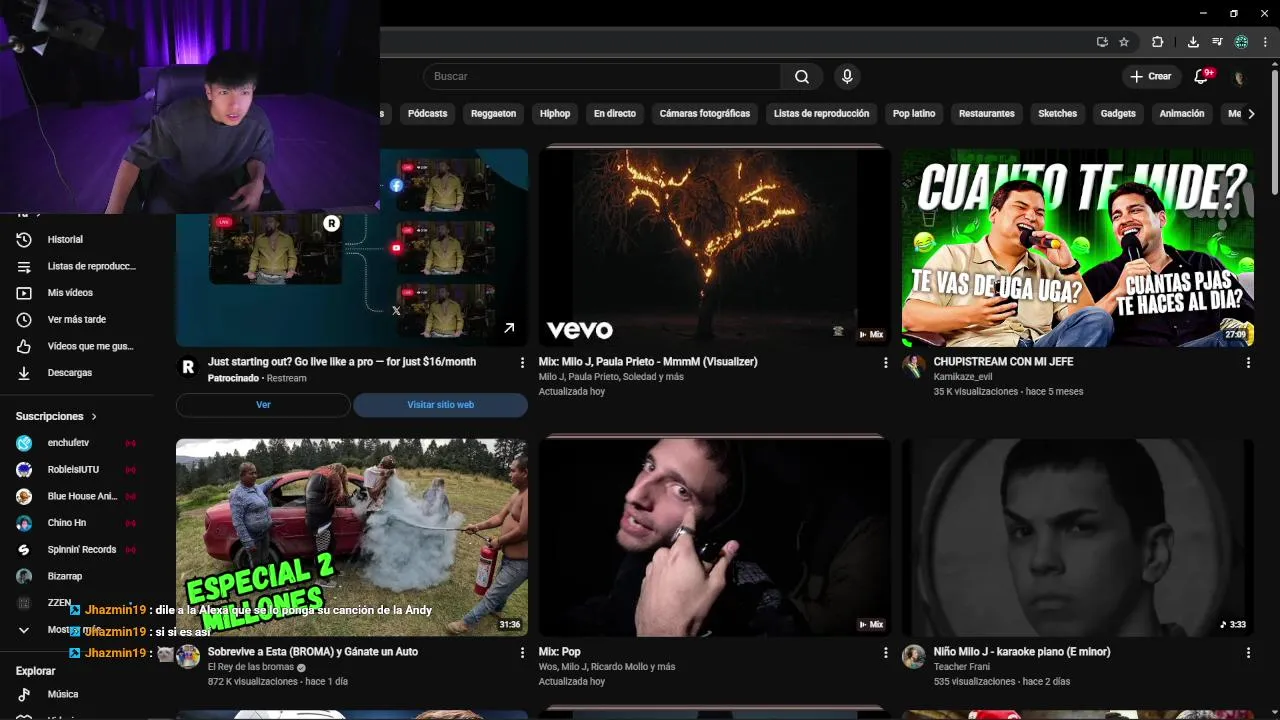Image resolution: width=1280 pixels, height=720 pixels.
Task: Open options for Mix: Milo J video
Action: (x=885, y=363)
